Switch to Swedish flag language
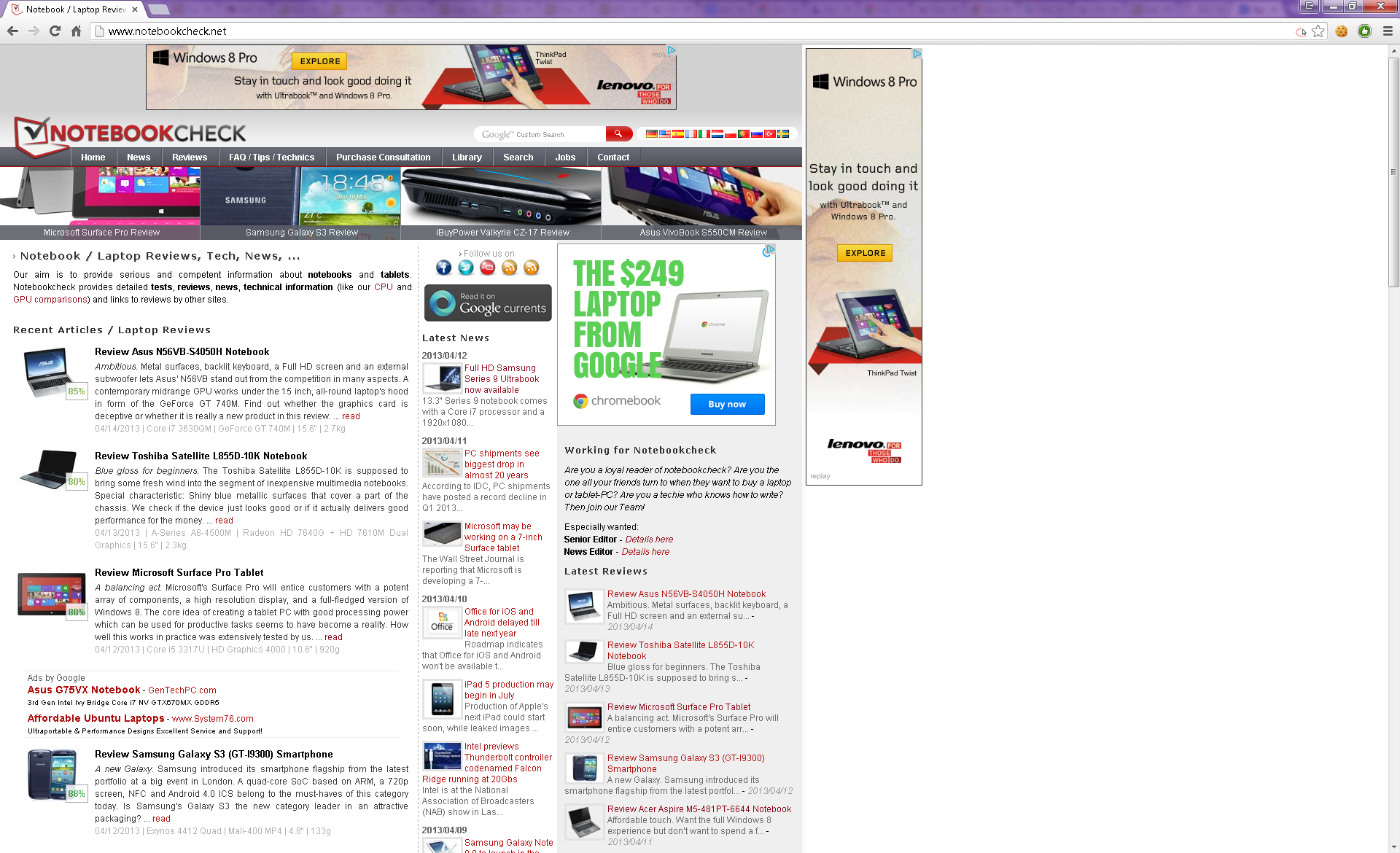1400x853 pixels. click(783, 134)
